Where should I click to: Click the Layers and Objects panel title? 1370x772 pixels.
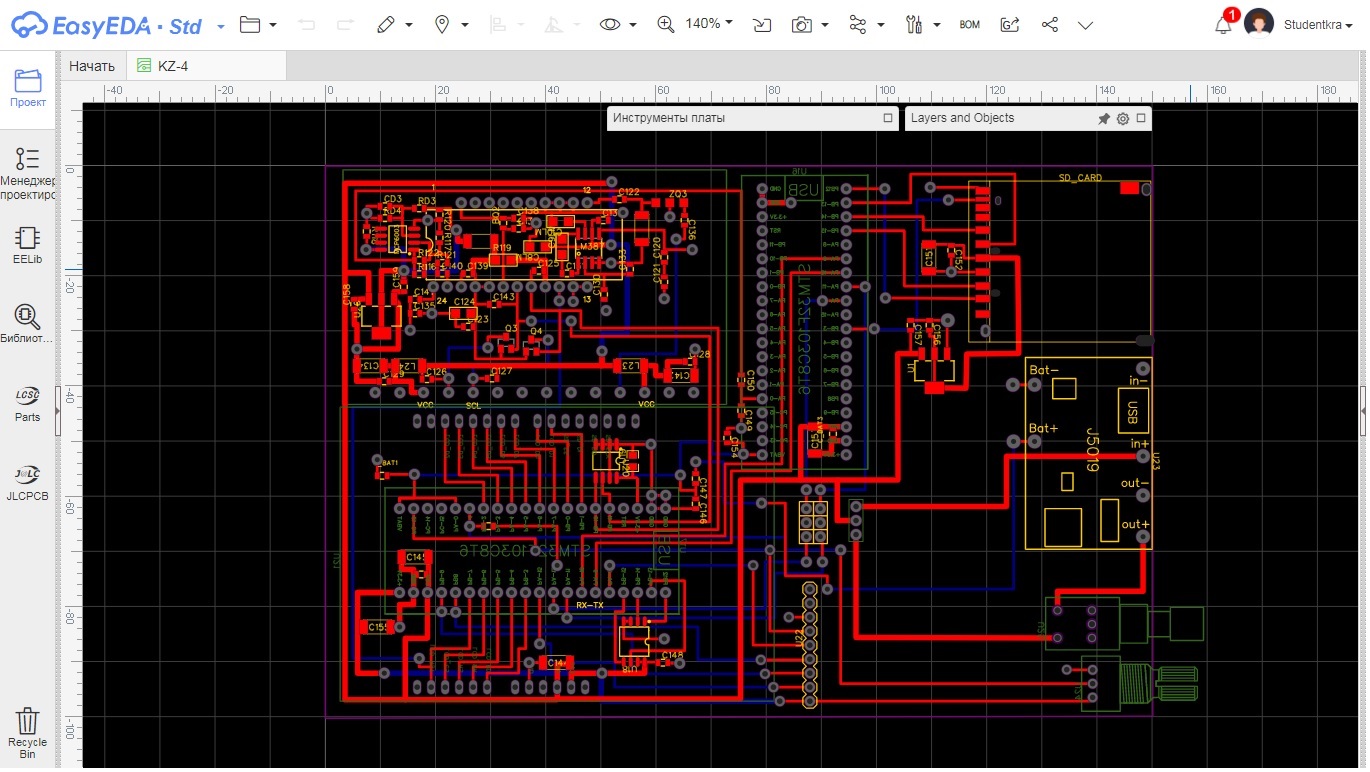[x=962, y=118]
